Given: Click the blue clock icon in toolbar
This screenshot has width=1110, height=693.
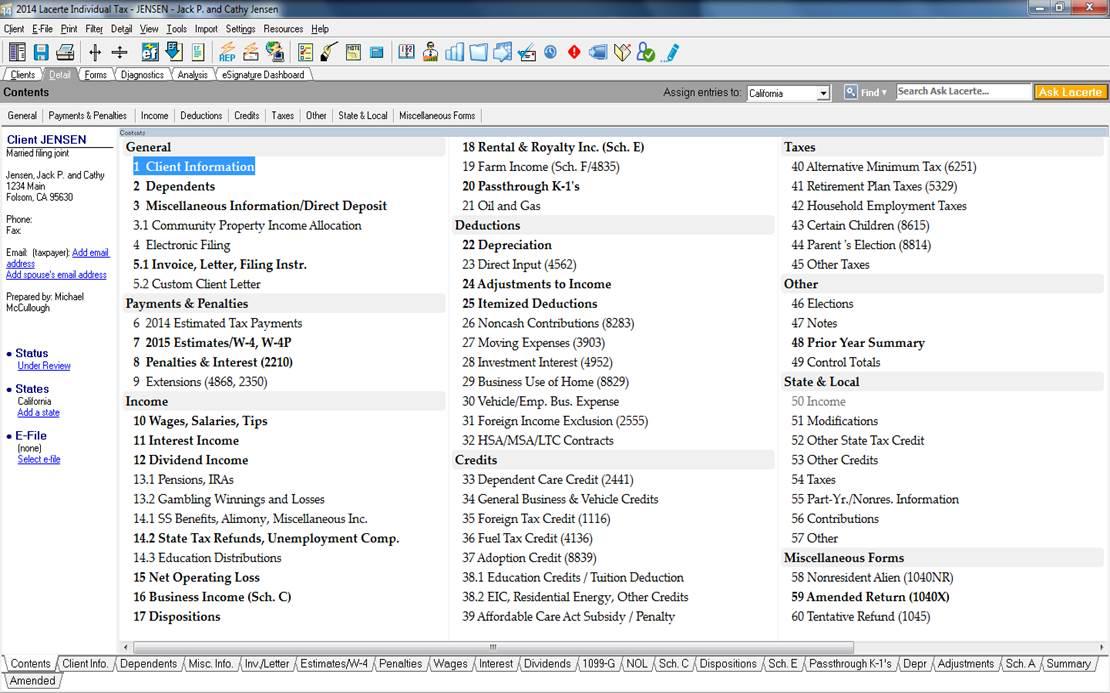Looking at the screenshot, I should click(x=550, y=52).
